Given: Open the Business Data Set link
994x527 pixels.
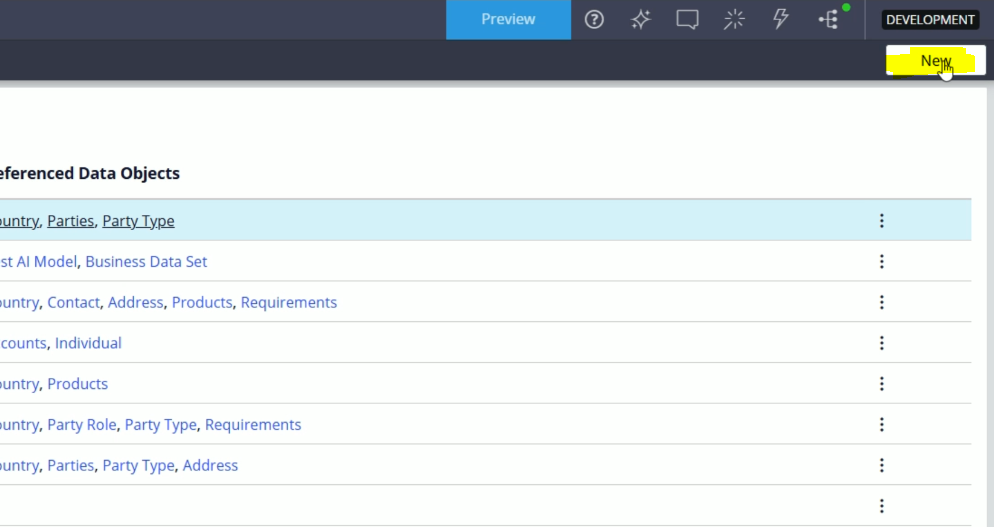Looking at the screenshot, I should click(x=146, y=262).
